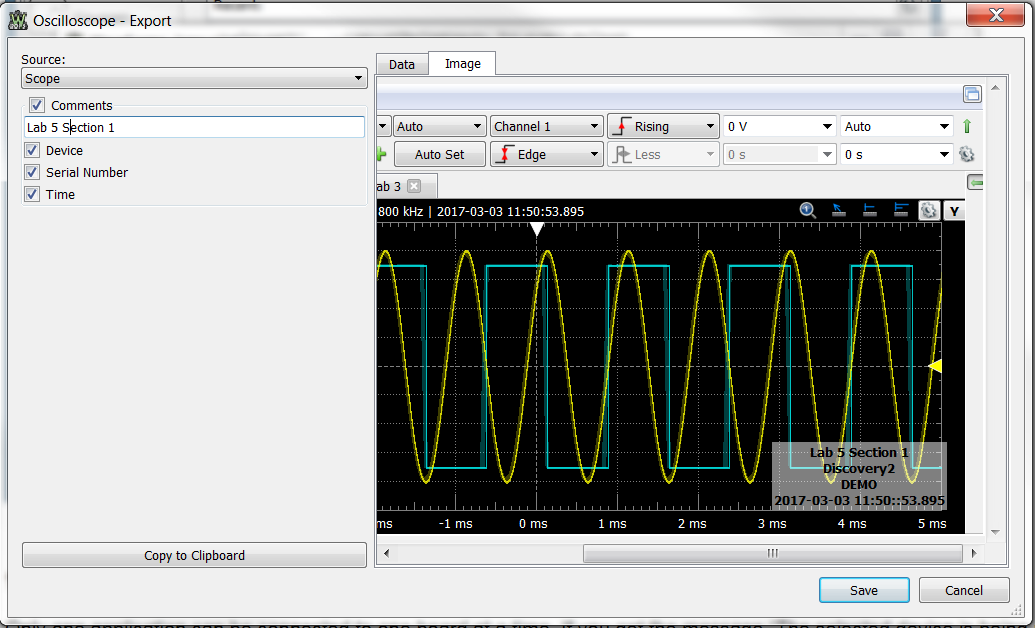Open the horizontal cursors tool on the scope
Viewport: 1035px width, 628px height.
click(x=869, y=211)
